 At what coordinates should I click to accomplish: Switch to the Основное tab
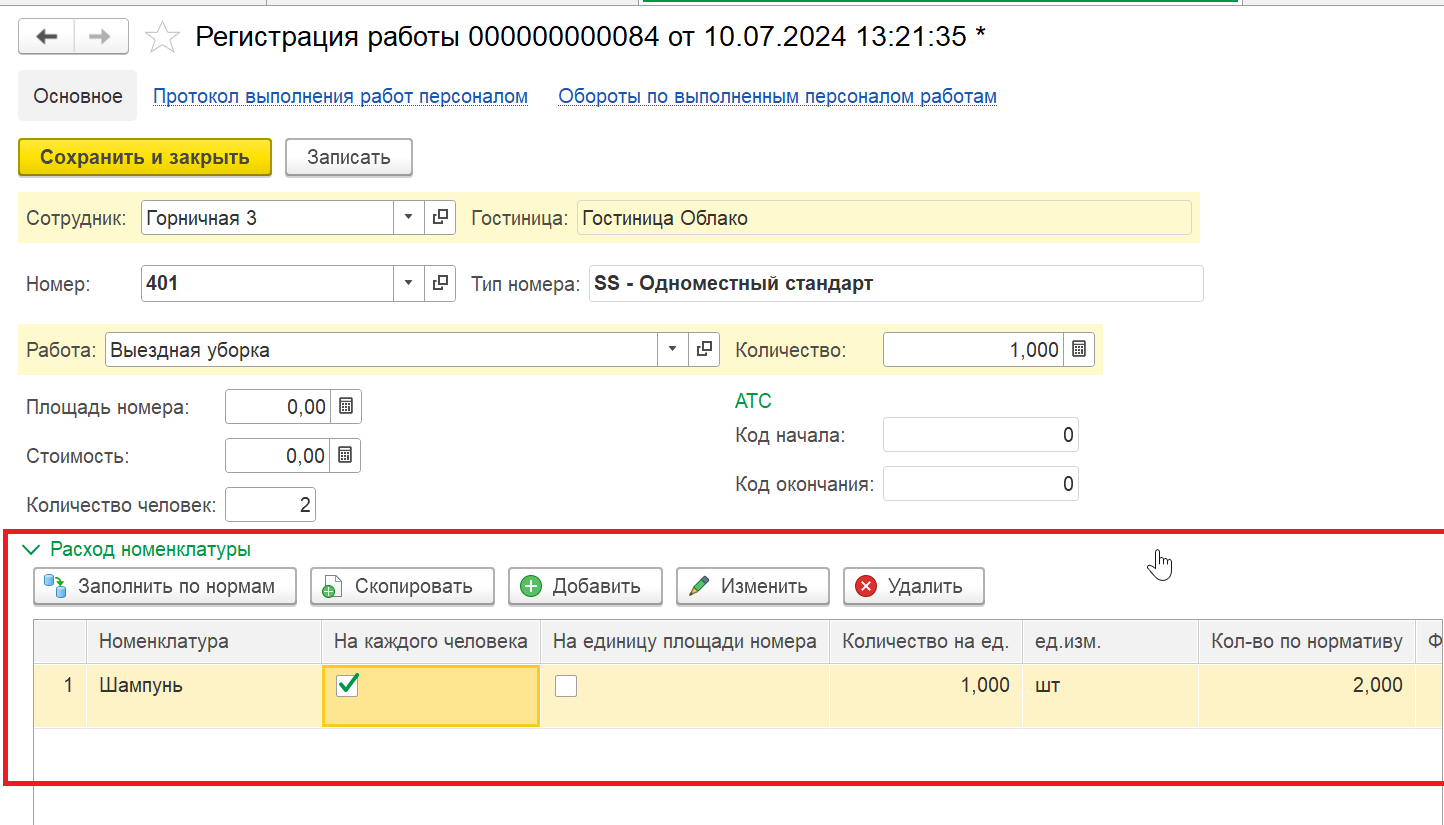point(78,96)
